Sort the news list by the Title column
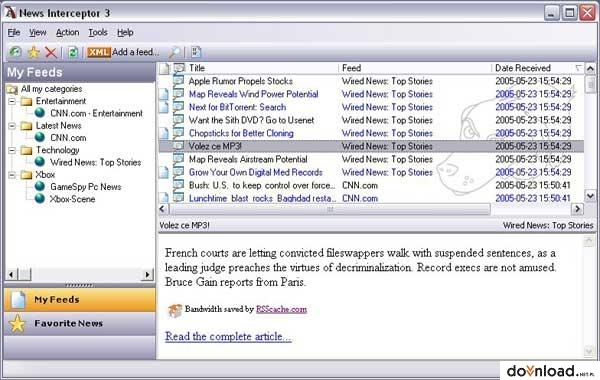 [262, 68]
